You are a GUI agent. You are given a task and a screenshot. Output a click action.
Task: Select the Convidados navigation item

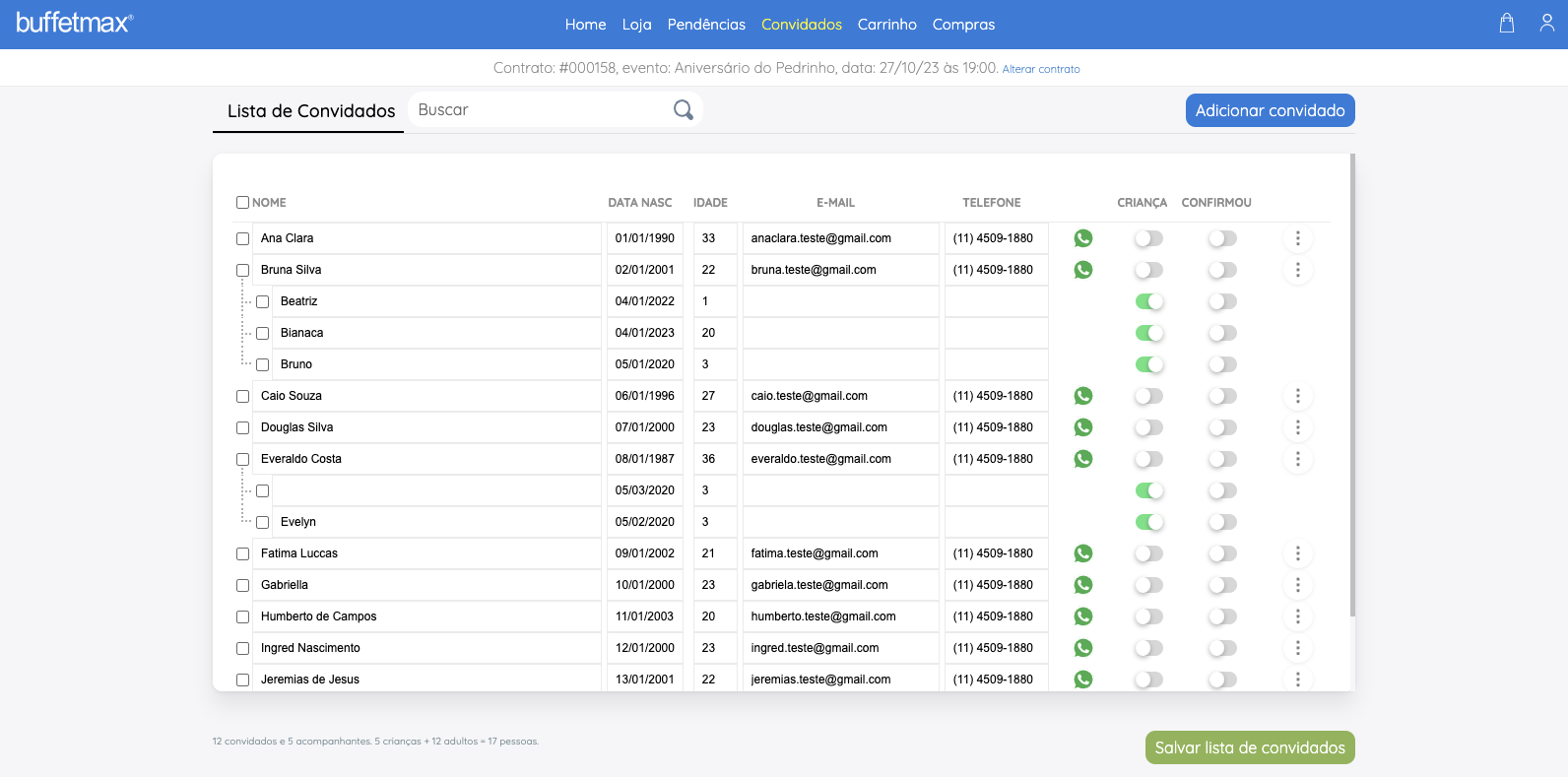point(802,25)
